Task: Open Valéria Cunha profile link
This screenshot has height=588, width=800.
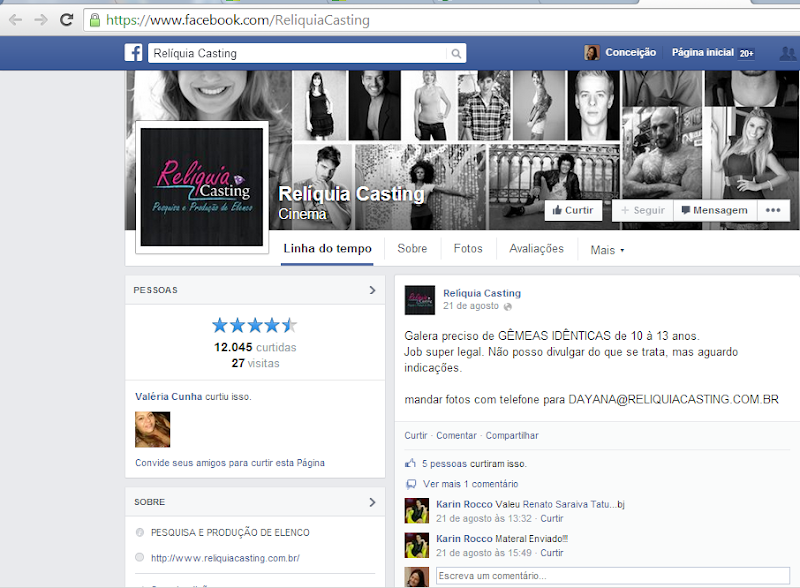Action: pos(168,397)
